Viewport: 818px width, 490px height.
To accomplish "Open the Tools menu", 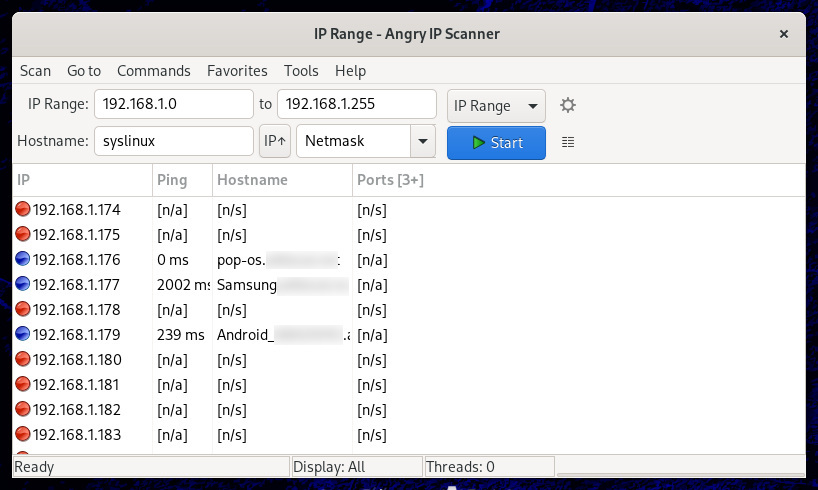I will click(301, 71).
